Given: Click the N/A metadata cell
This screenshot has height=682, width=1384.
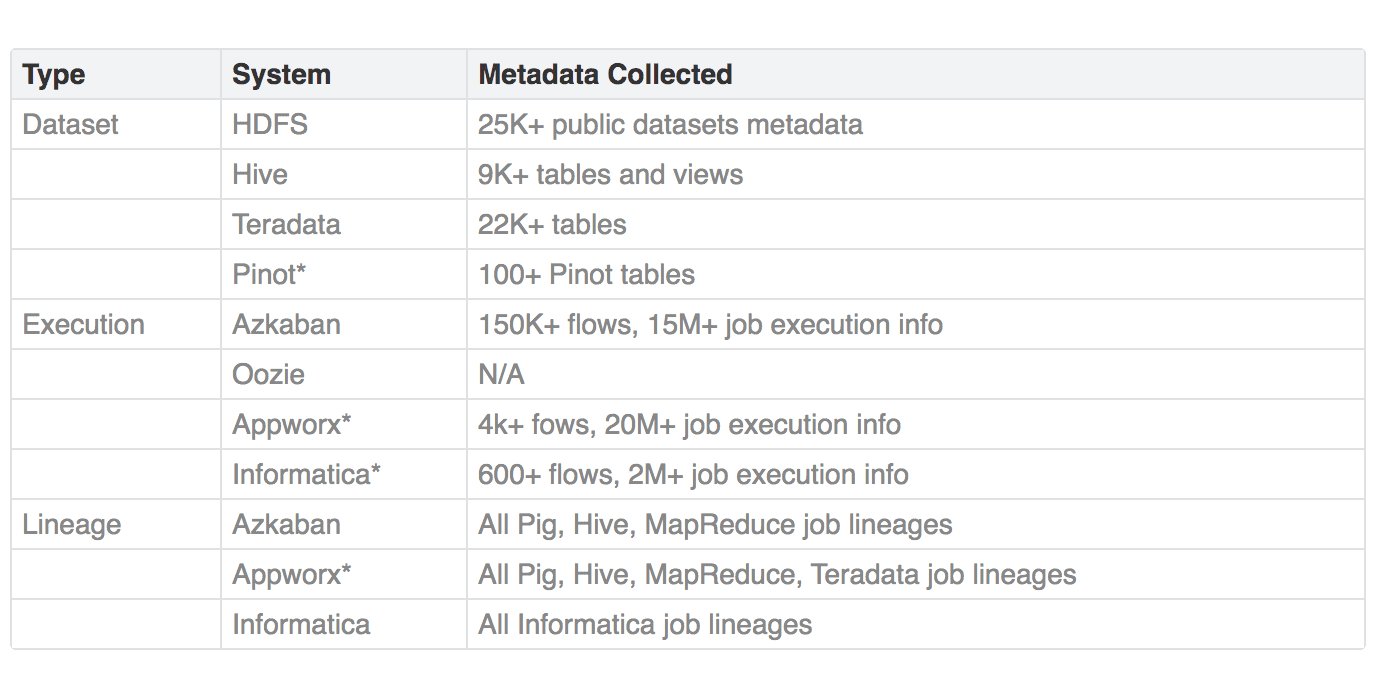Looking at the screenshot, I should (501, 375).
